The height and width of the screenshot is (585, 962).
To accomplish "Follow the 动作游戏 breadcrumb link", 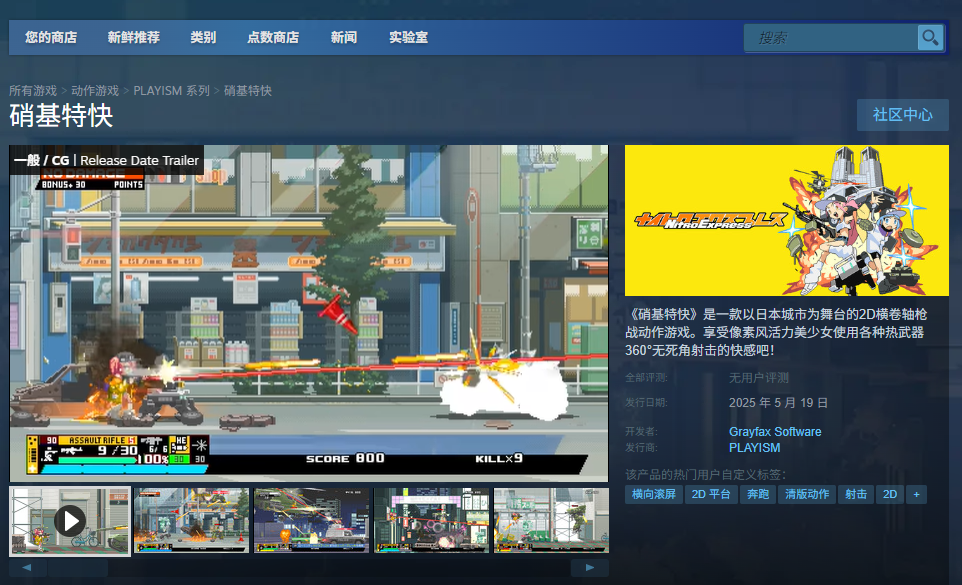I will pyautogui.click(x=95, y=91).
